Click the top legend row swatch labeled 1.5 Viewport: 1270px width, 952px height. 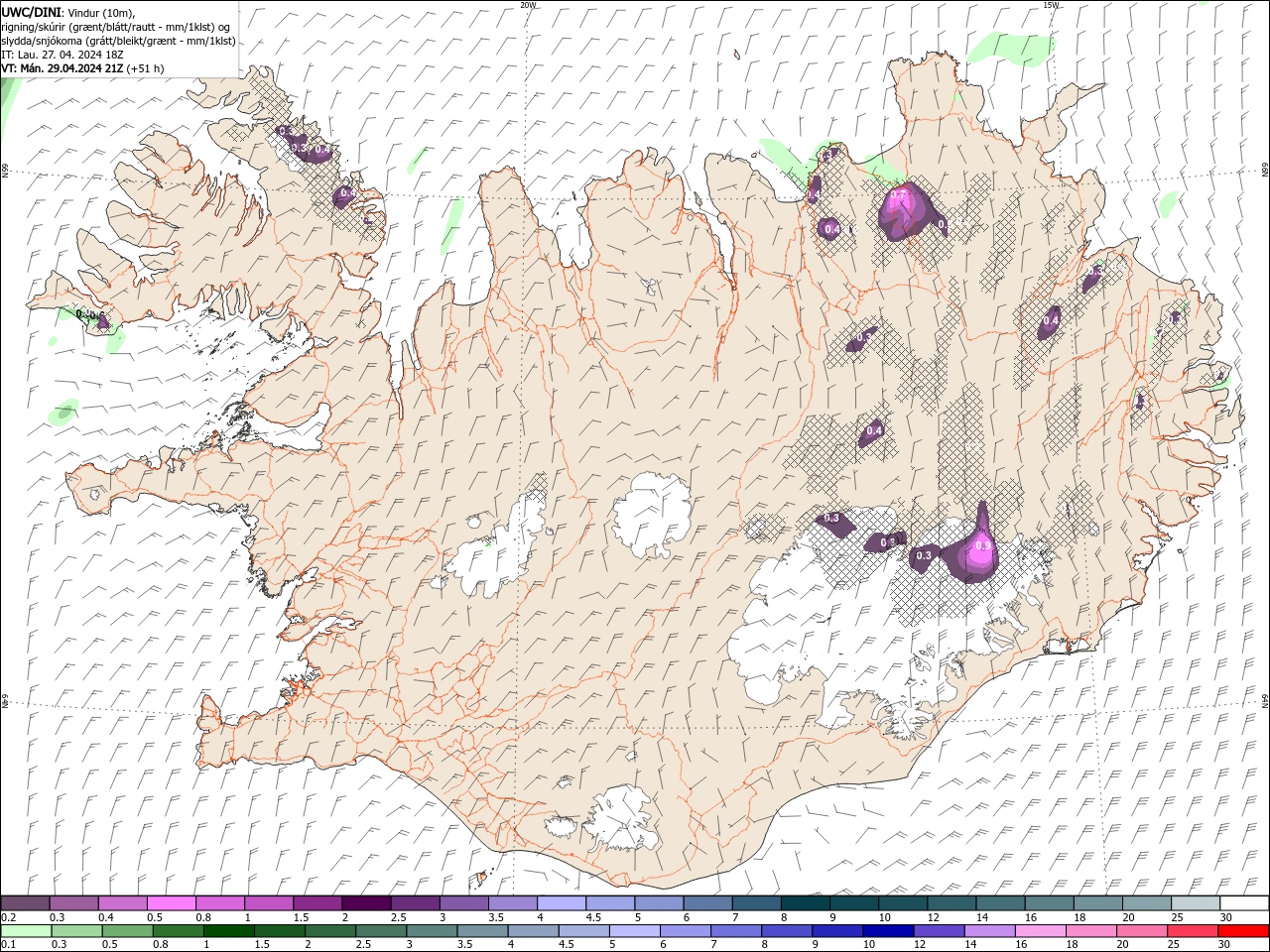tap(317, 903)
